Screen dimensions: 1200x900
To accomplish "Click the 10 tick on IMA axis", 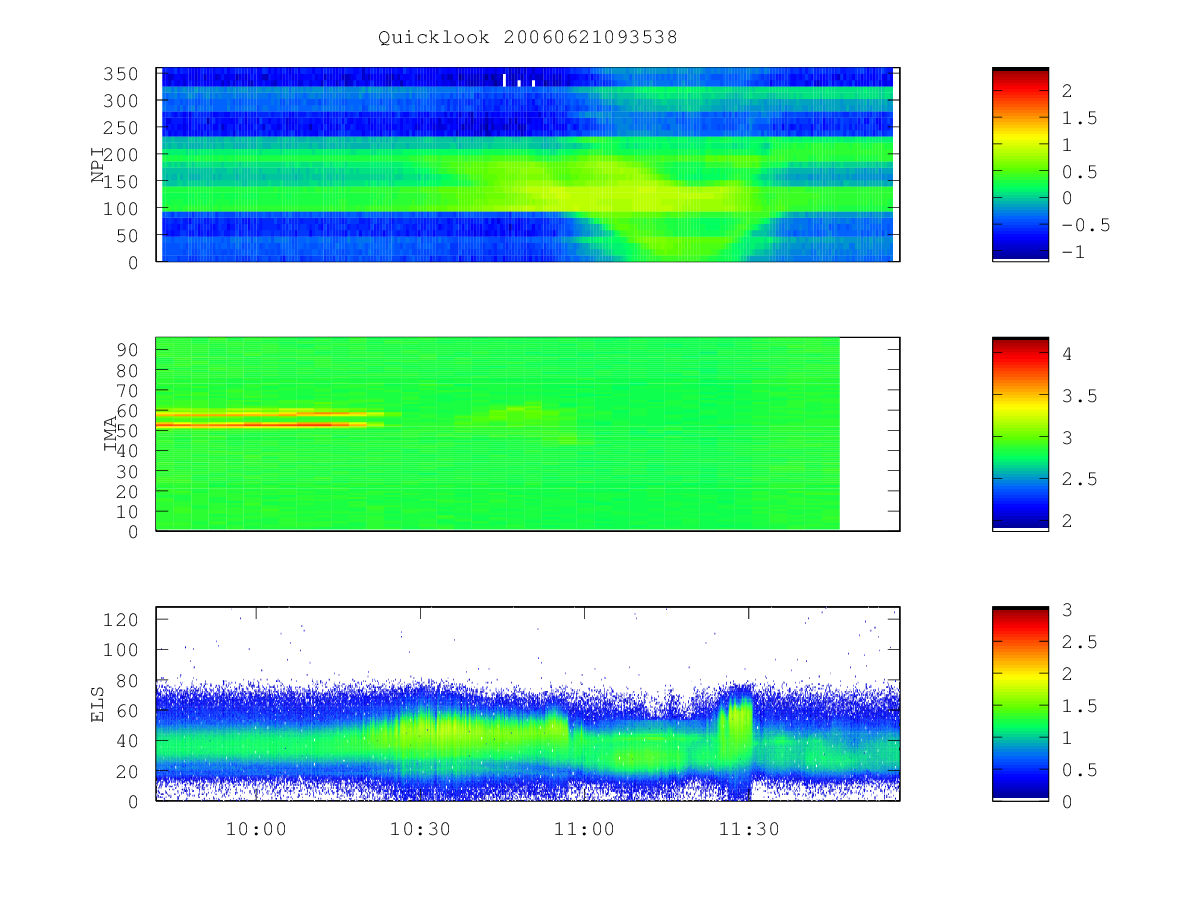I will point(128,512).
